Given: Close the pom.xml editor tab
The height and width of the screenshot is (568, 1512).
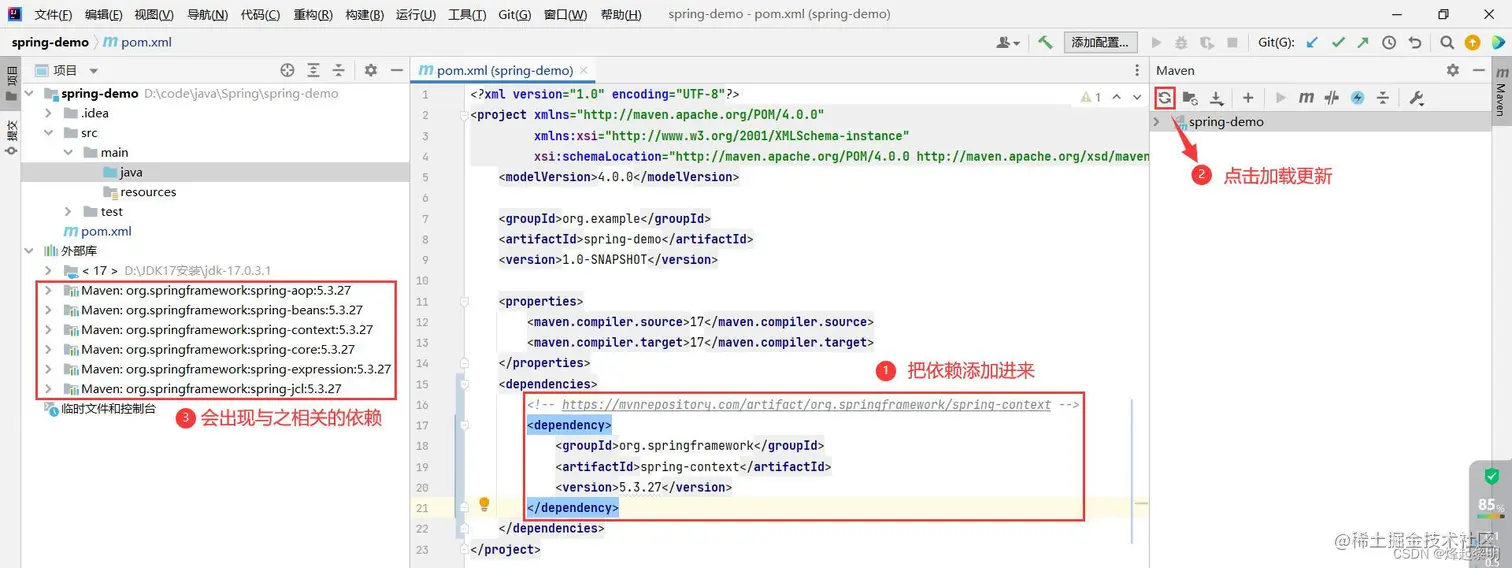Looking at the screenshot, I should point(585,70).
